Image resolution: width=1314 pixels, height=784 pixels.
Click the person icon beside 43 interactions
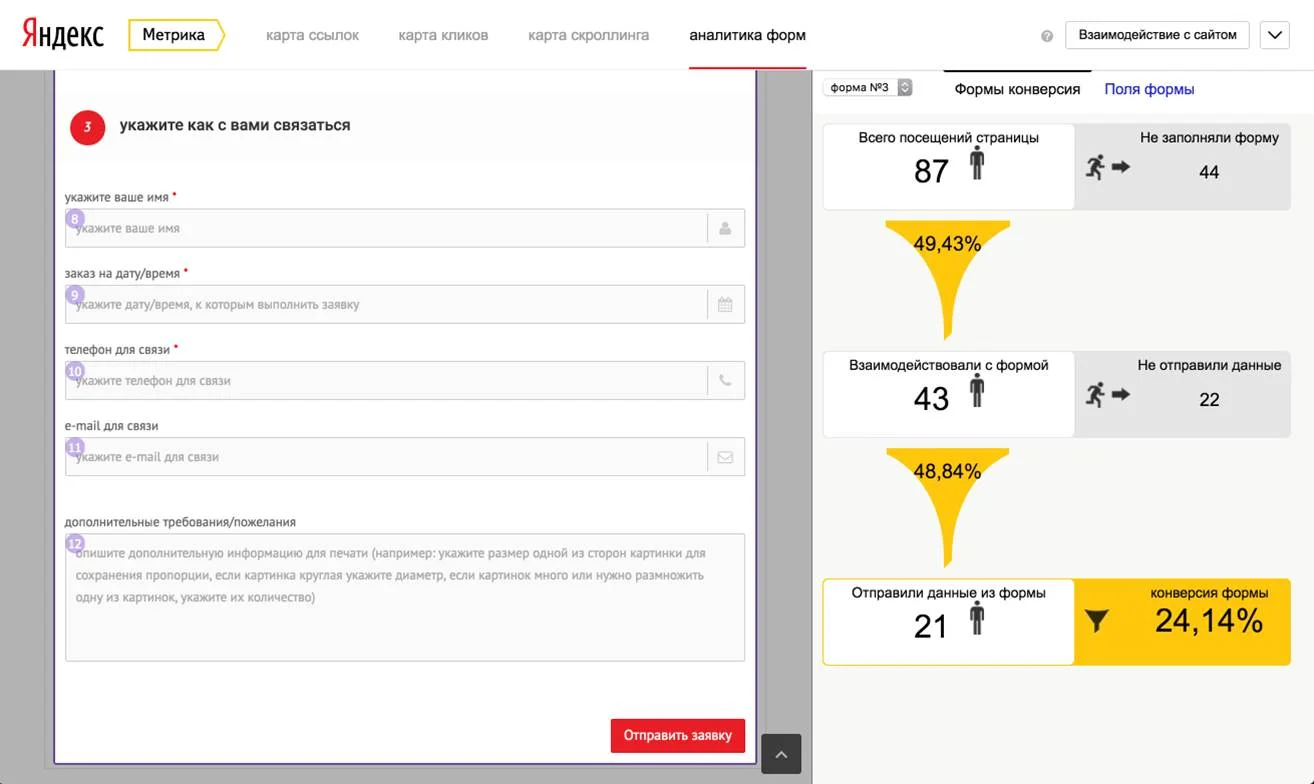(x=977, y=391)
